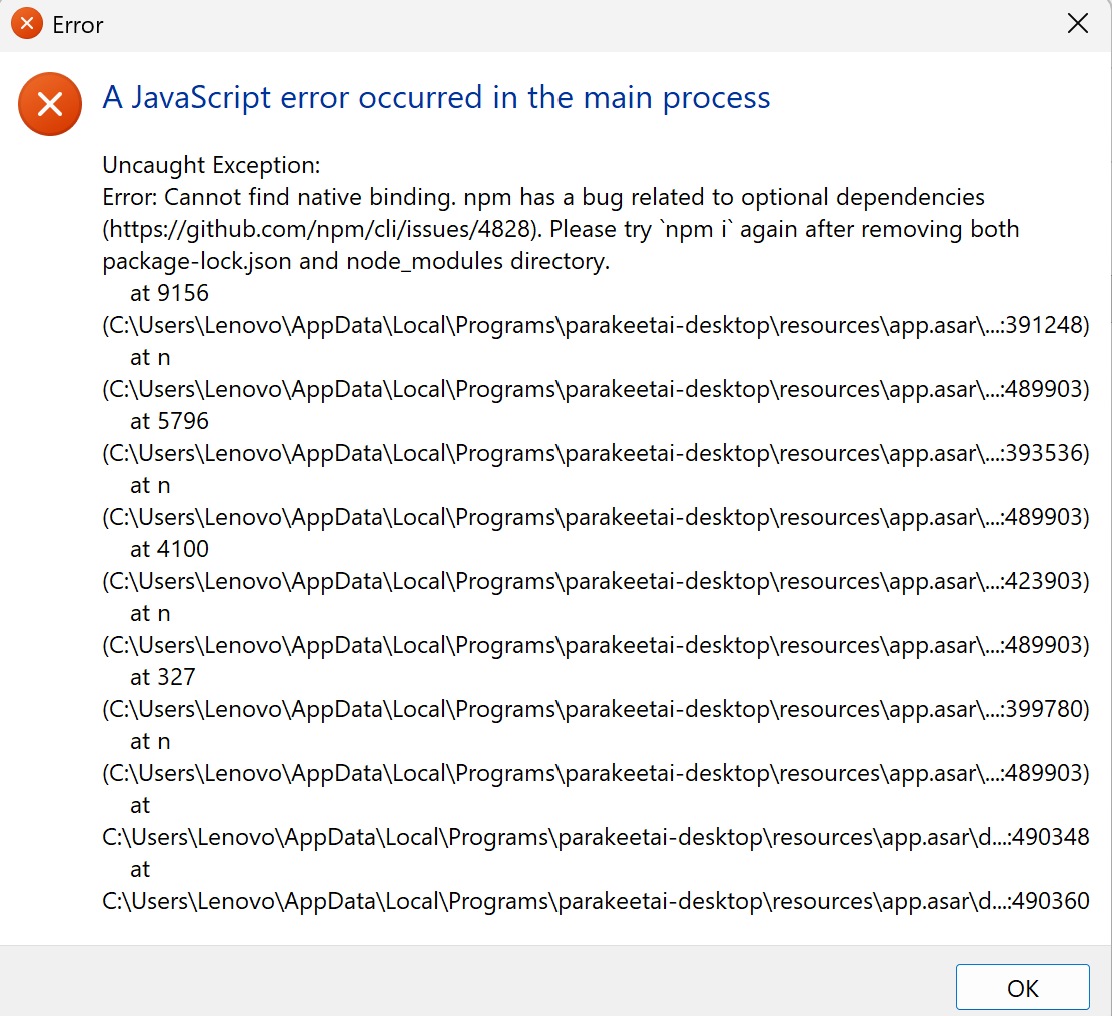1112x1016 pixels.
Task: Click the "at 4100" stack trace entry
Action: tap(169, 549)
